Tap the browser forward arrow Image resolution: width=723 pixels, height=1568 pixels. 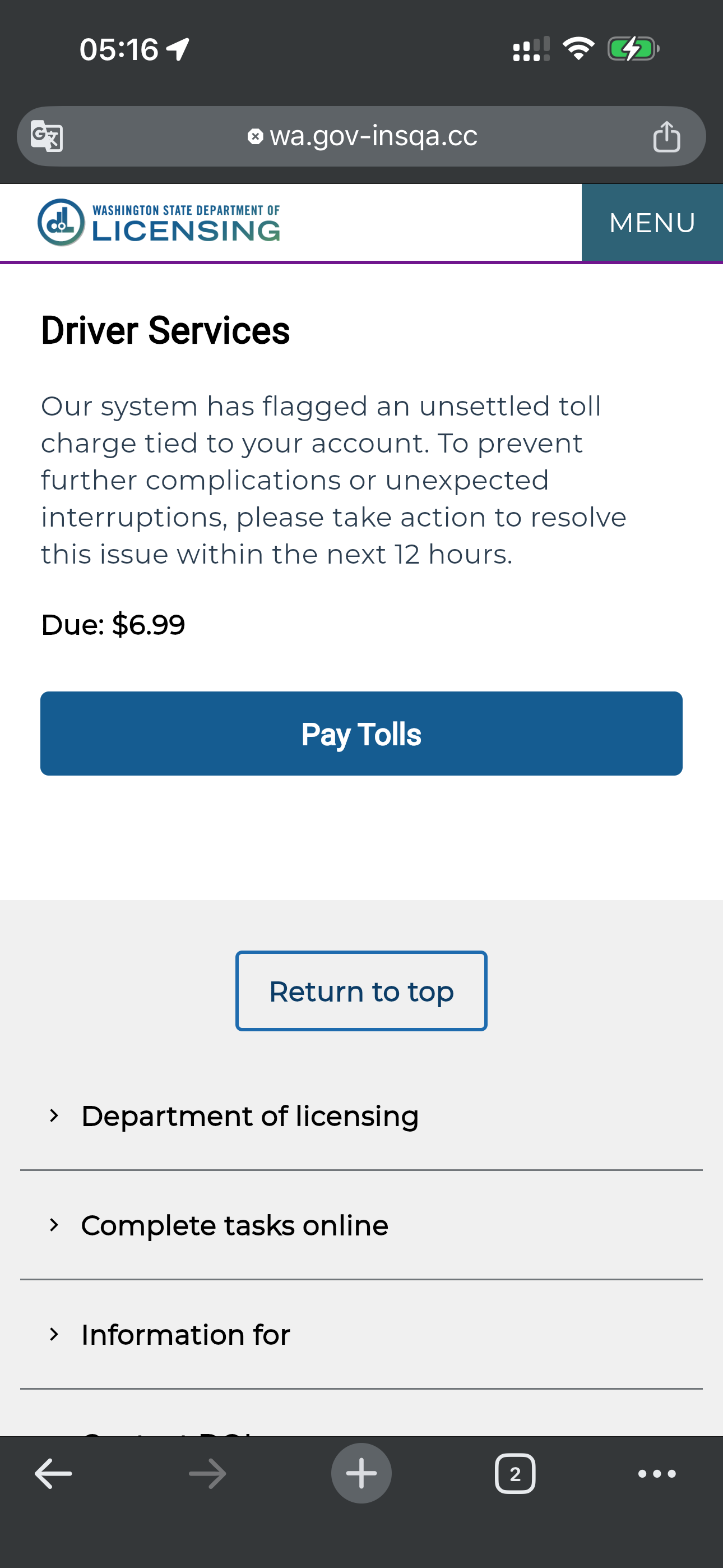[207, 1474]
